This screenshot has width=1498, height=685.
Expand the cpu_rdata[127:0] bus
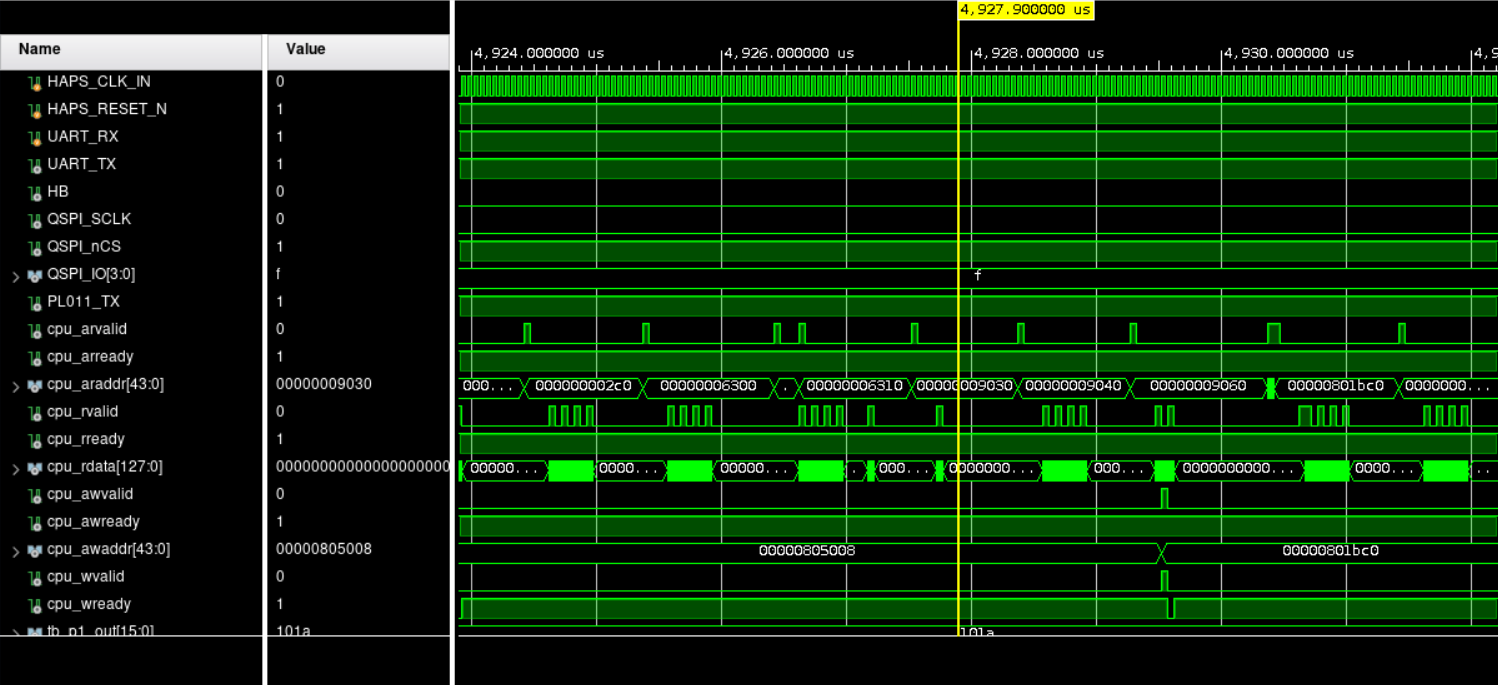click(x=15, y=468)
